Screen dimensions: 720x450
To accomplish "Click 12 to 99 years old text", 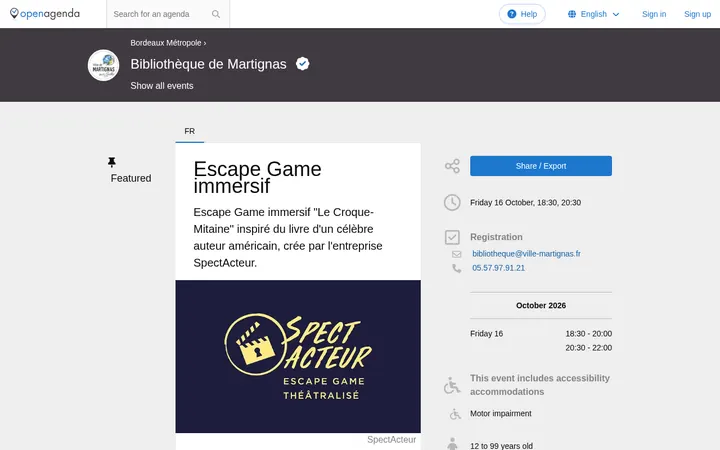I will (x=501, y=445).
